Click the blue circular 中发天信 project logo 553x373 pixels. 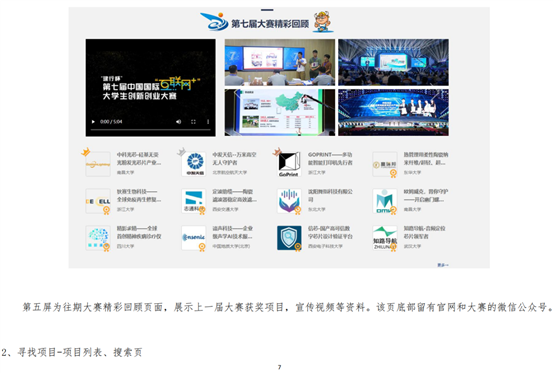[x=194, y=164]
